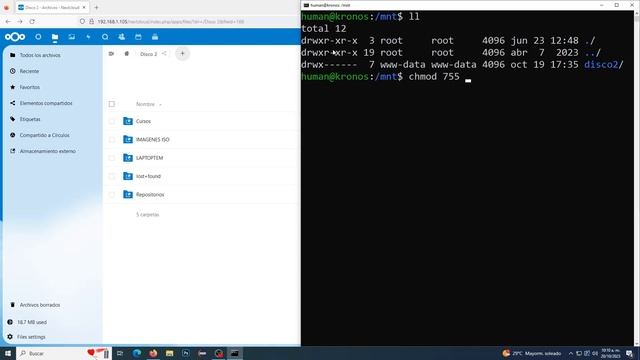Check the IMAGENES ISO folder checkbox

(112, 140)
